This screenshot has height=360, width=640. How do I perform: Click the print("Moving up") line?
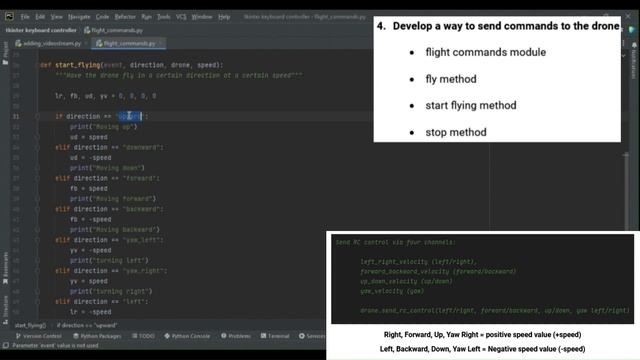tap(104, 127)
